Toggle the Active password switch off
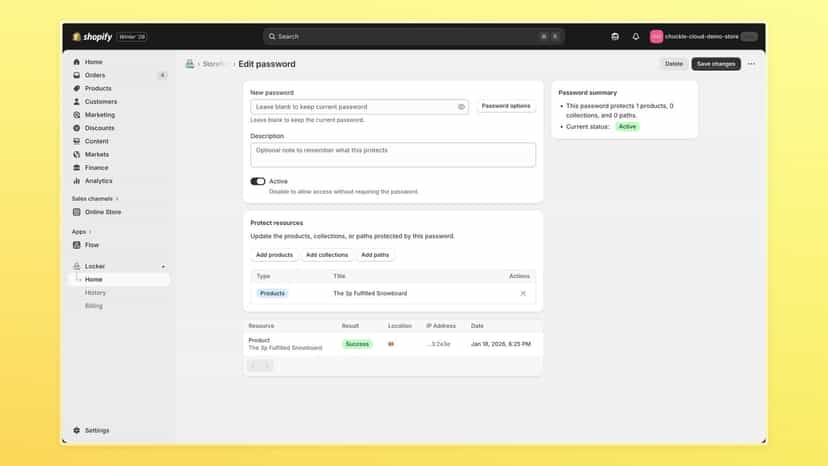The image size is (828, 466). click(x=258, y=181)
